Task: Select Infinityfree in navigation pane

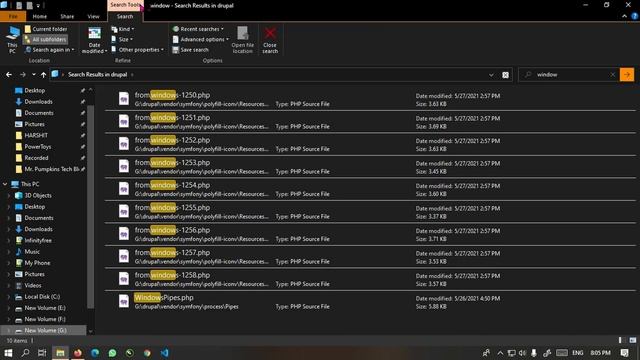Action: pos(38,240)
